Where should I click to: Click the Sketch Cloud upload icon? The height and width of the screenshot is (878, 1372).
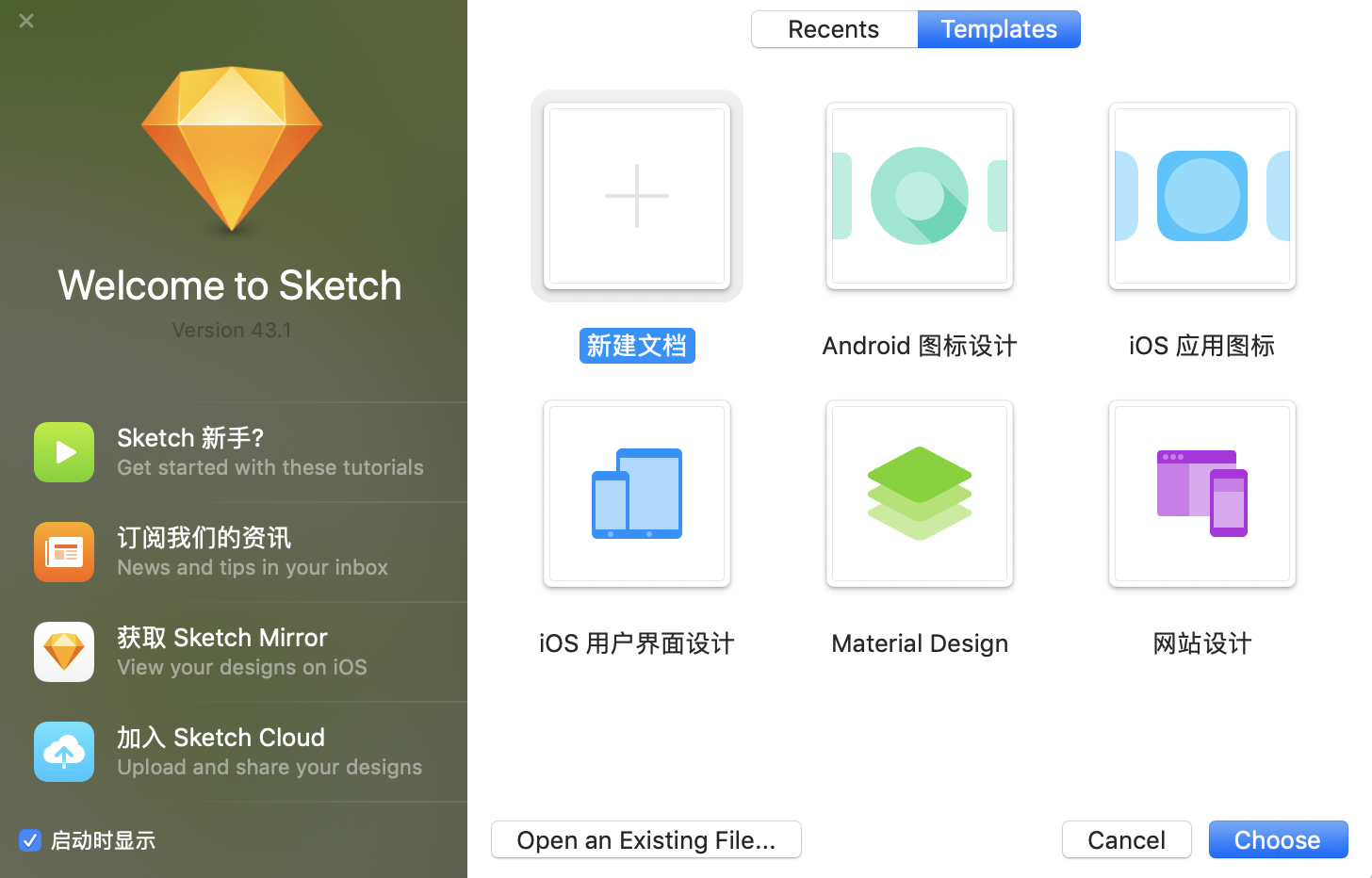coord(63,752)
